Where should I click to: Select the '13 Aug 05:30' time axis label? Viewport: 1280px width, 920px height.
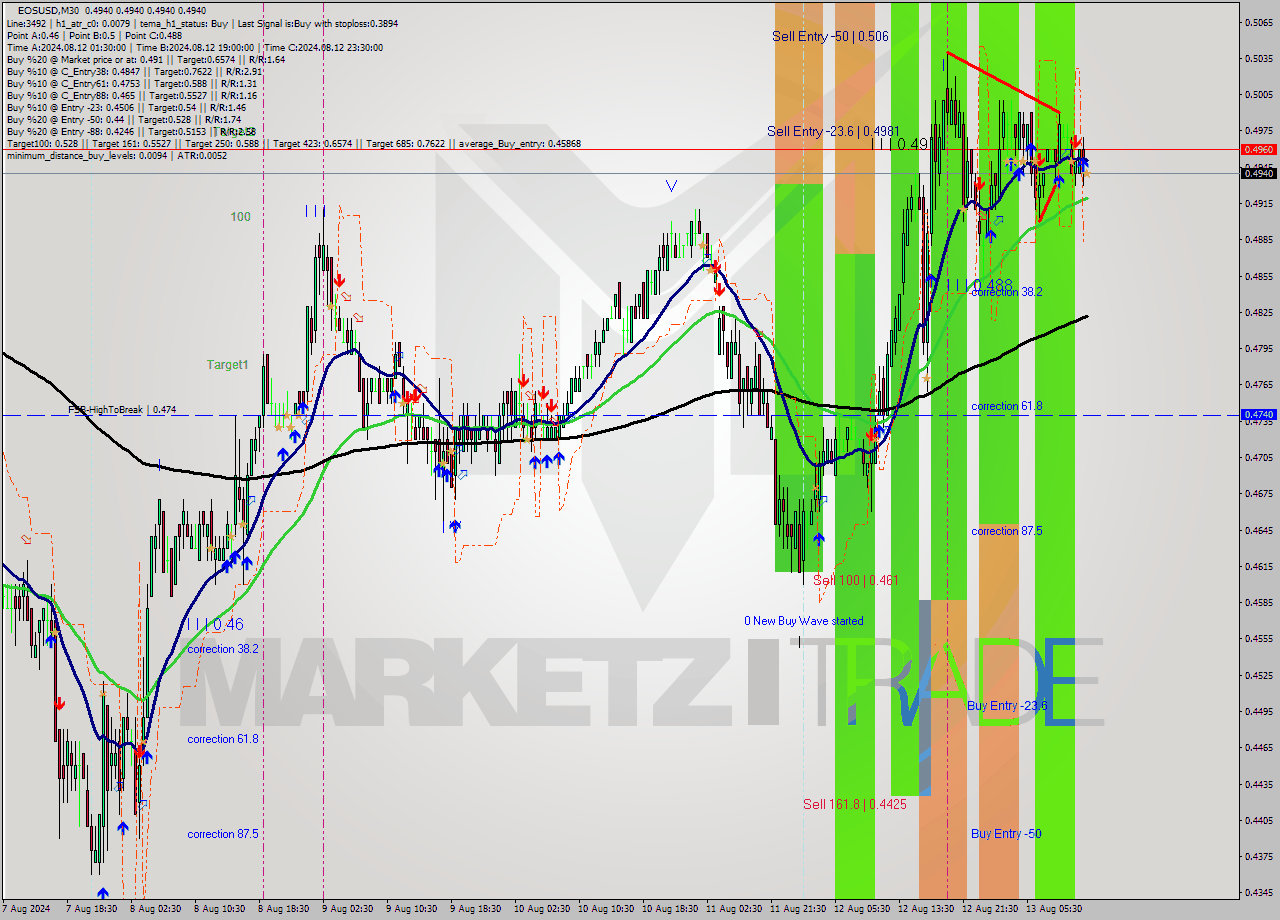[1054, 909]
